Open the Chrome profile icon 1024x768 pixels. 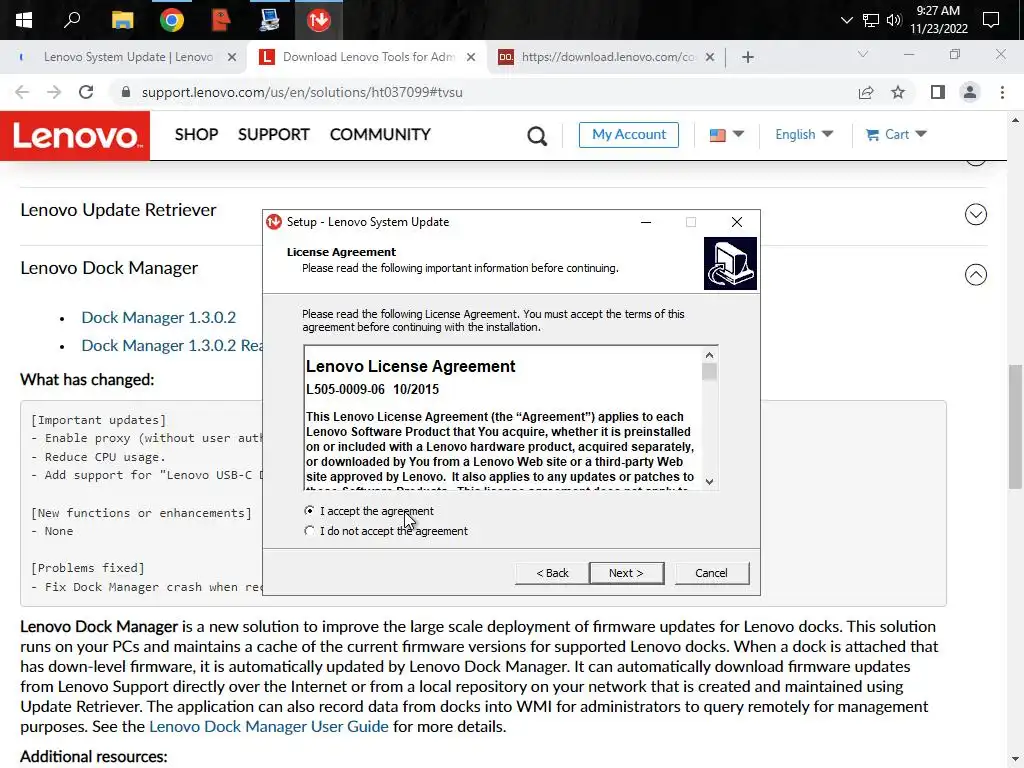click(x=970, y=92)
